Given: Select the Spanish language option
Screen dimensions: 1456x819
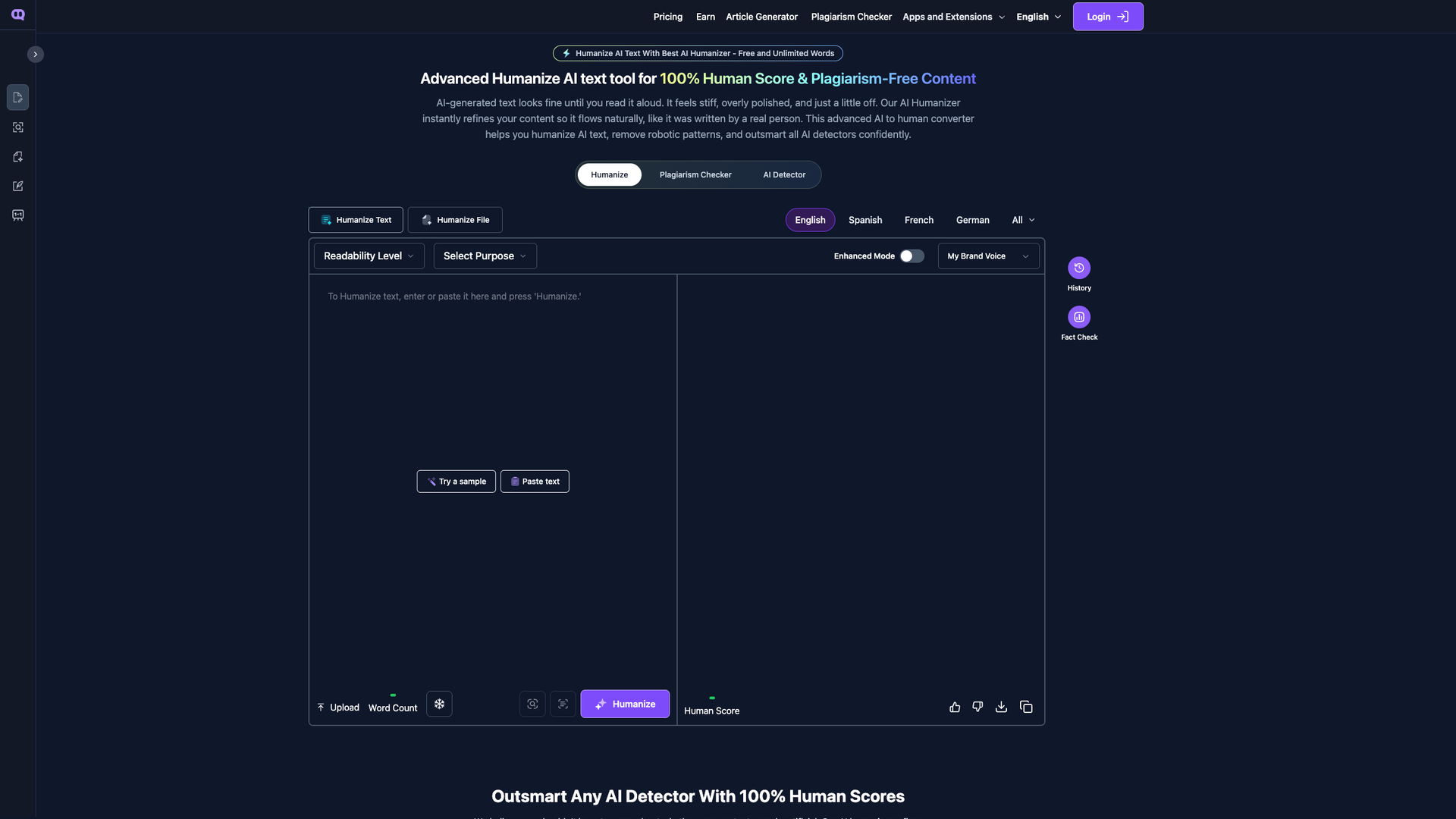Looking at the screenshot, I should 864,219.
